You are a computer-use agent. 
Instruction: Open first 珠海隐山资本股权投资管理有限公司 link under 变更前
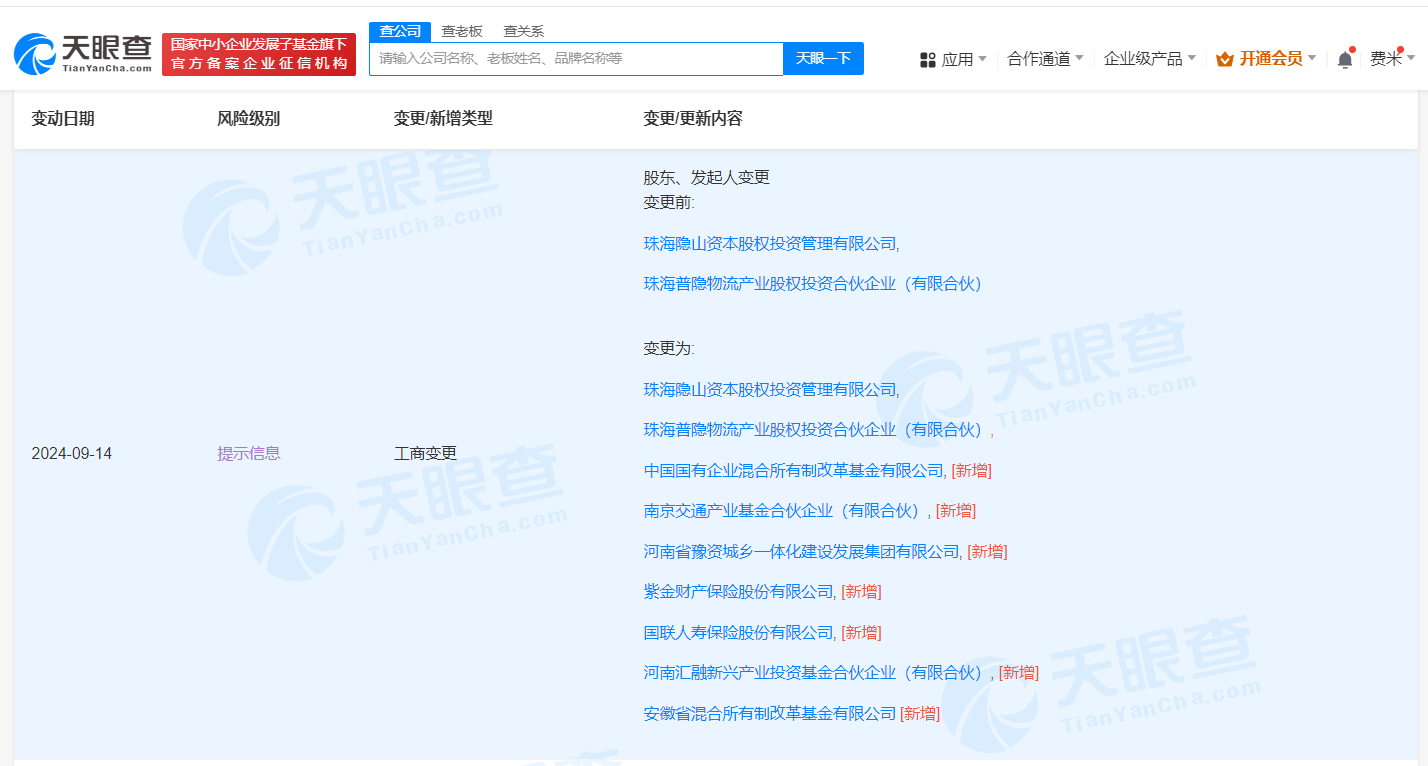[770, 243]
